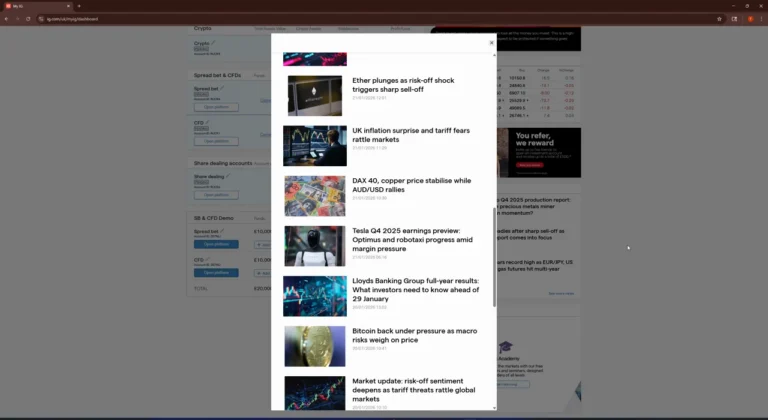This screenshot has width=768, height=420.
Task: Click the Optimus robot thumbnail
Action: (x=315, y=246)
